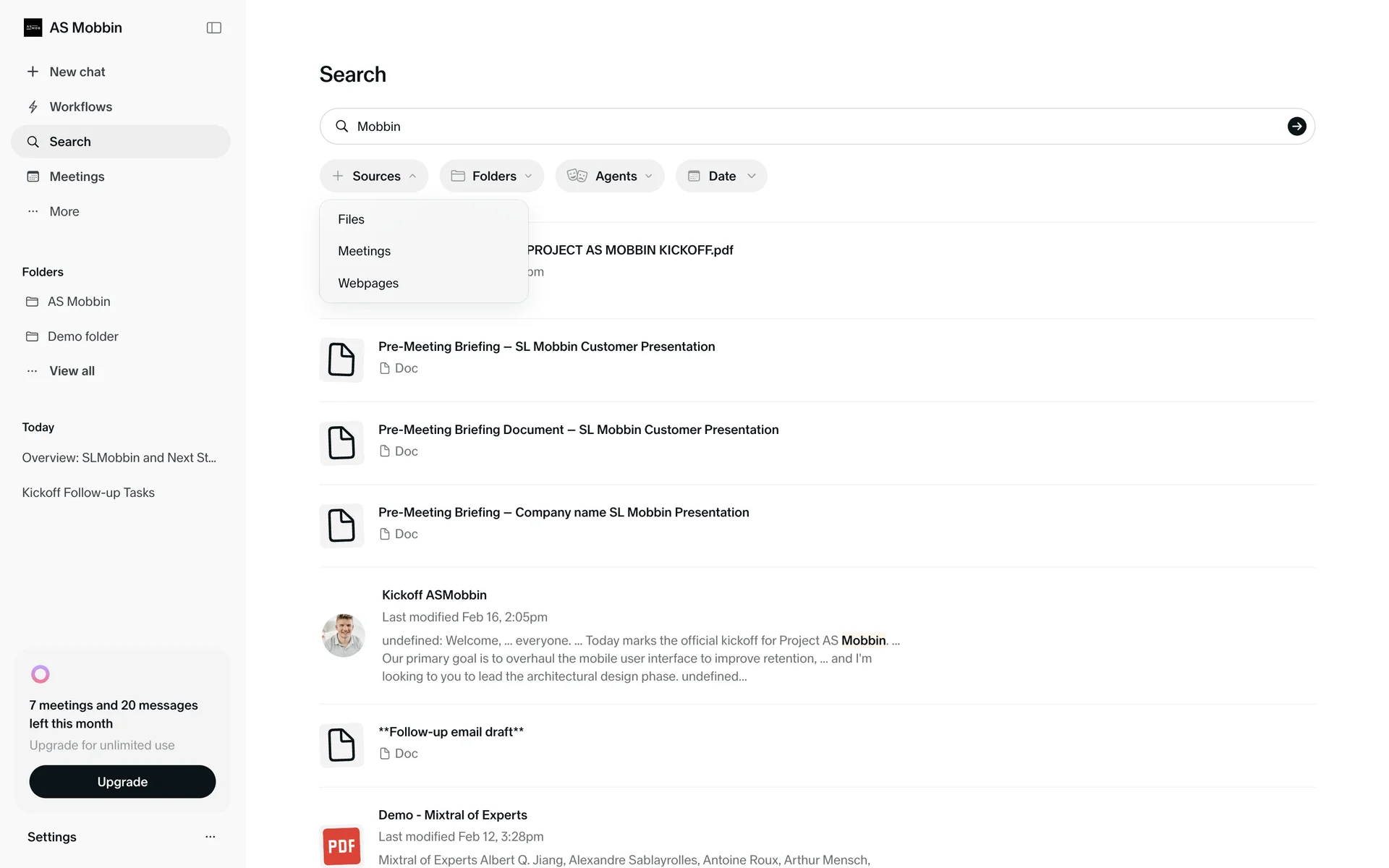1389x868 pixels.
Task: Collapse the Sources filter dropdown
Action: (x=374, y=176)
